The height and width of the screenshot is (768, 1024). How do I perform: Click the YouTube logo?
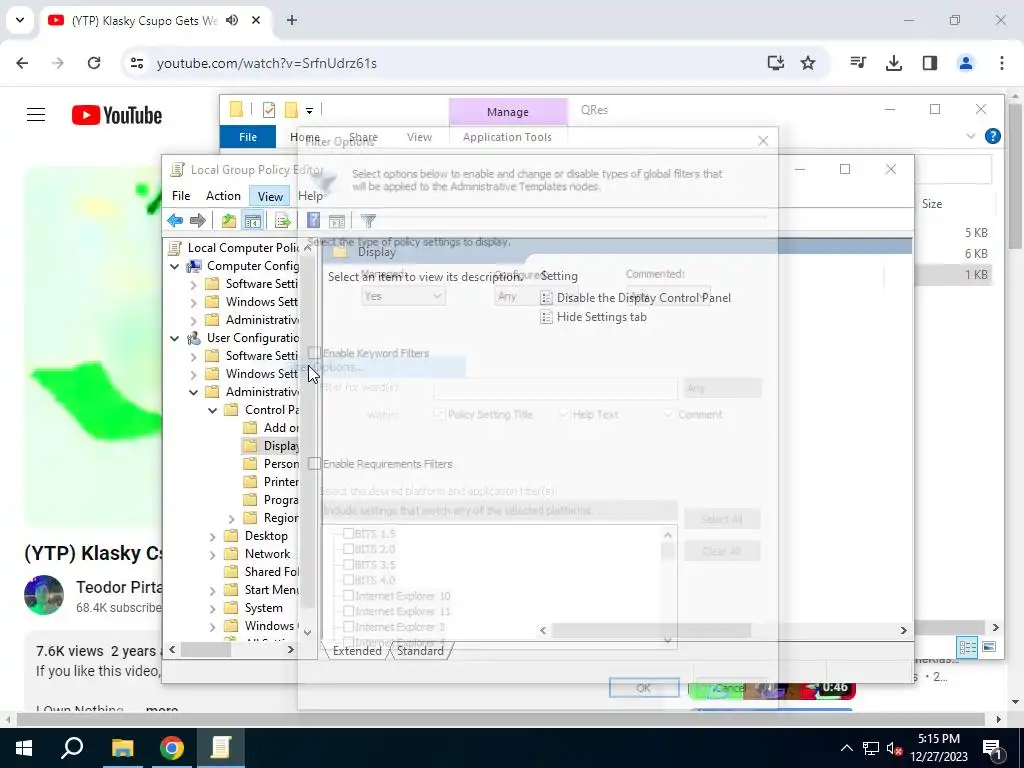tap(117, 115)
